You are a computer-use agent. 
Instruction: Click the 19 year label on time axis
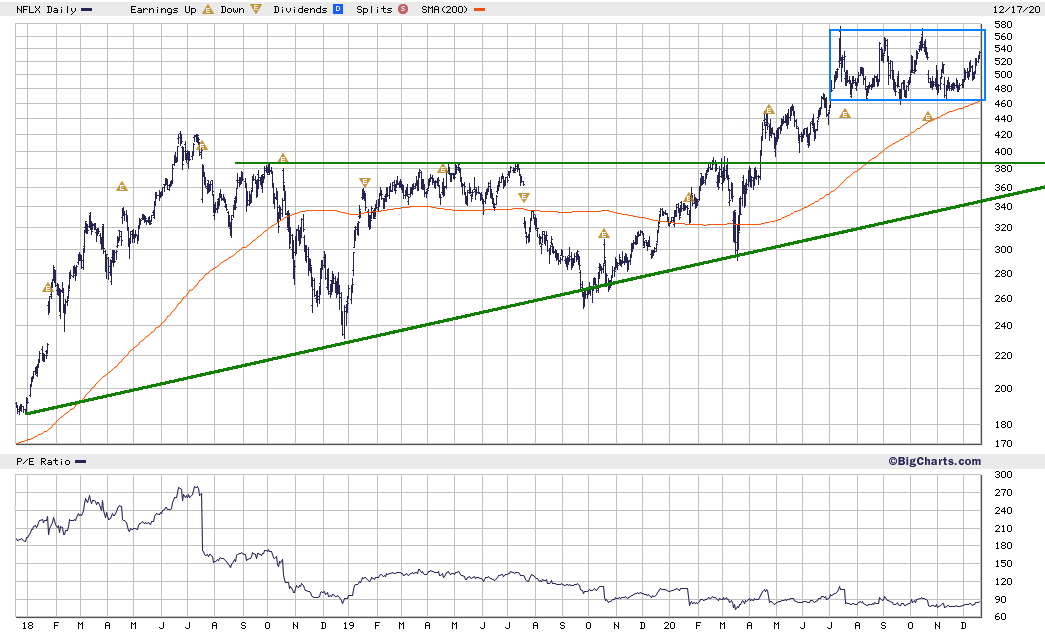[349, 626]
